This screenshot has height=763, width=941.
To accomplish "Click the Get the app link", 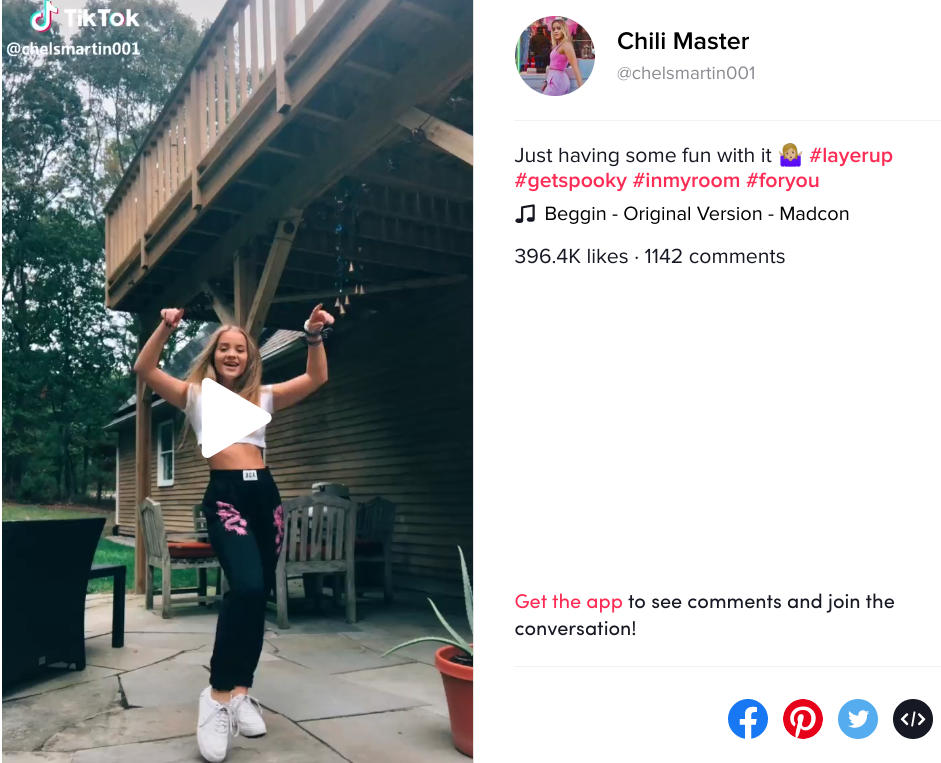I will 568,602.
